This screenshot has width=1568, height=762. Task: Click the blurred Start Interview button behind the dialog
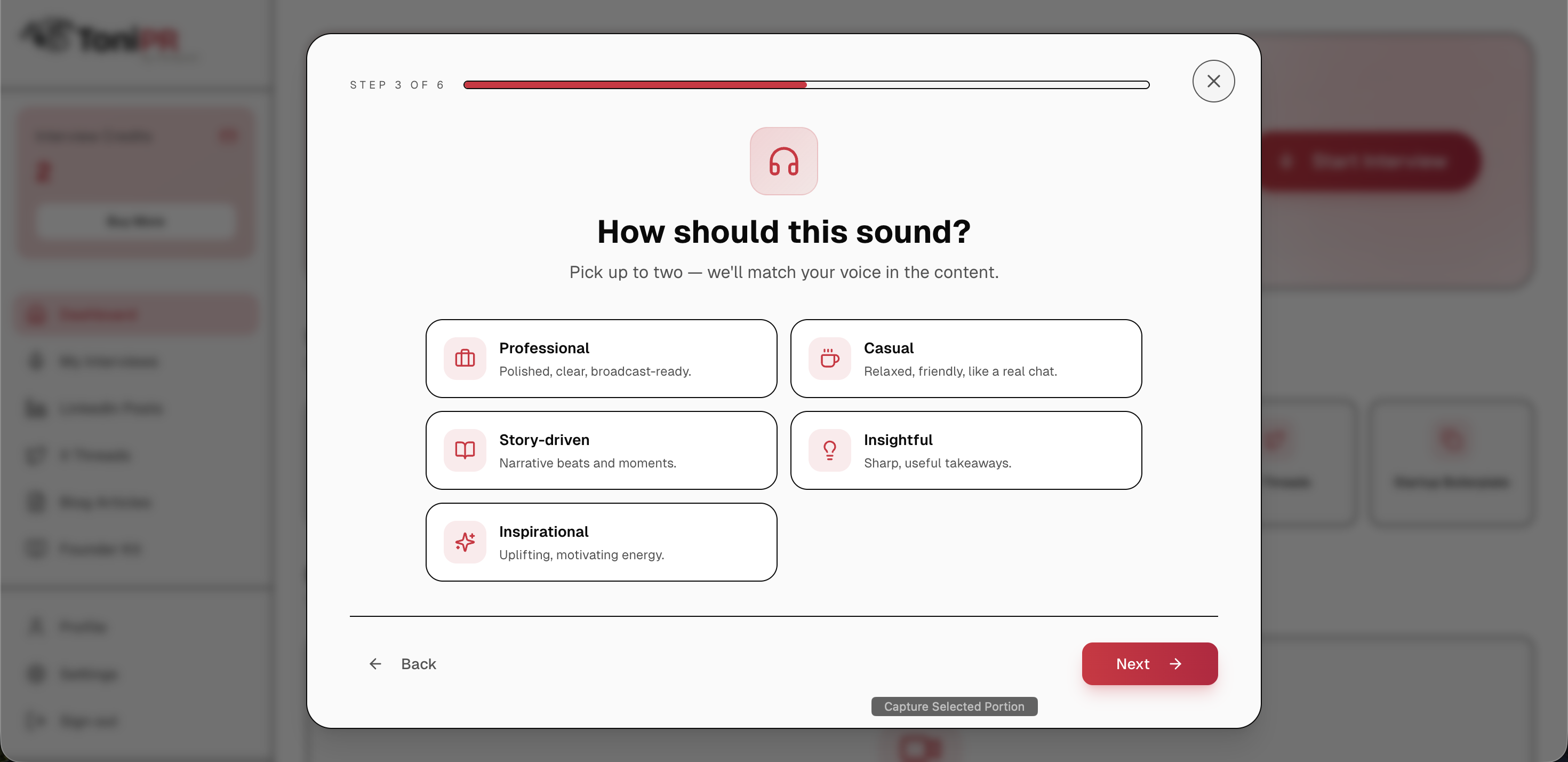coord(1370,161)
